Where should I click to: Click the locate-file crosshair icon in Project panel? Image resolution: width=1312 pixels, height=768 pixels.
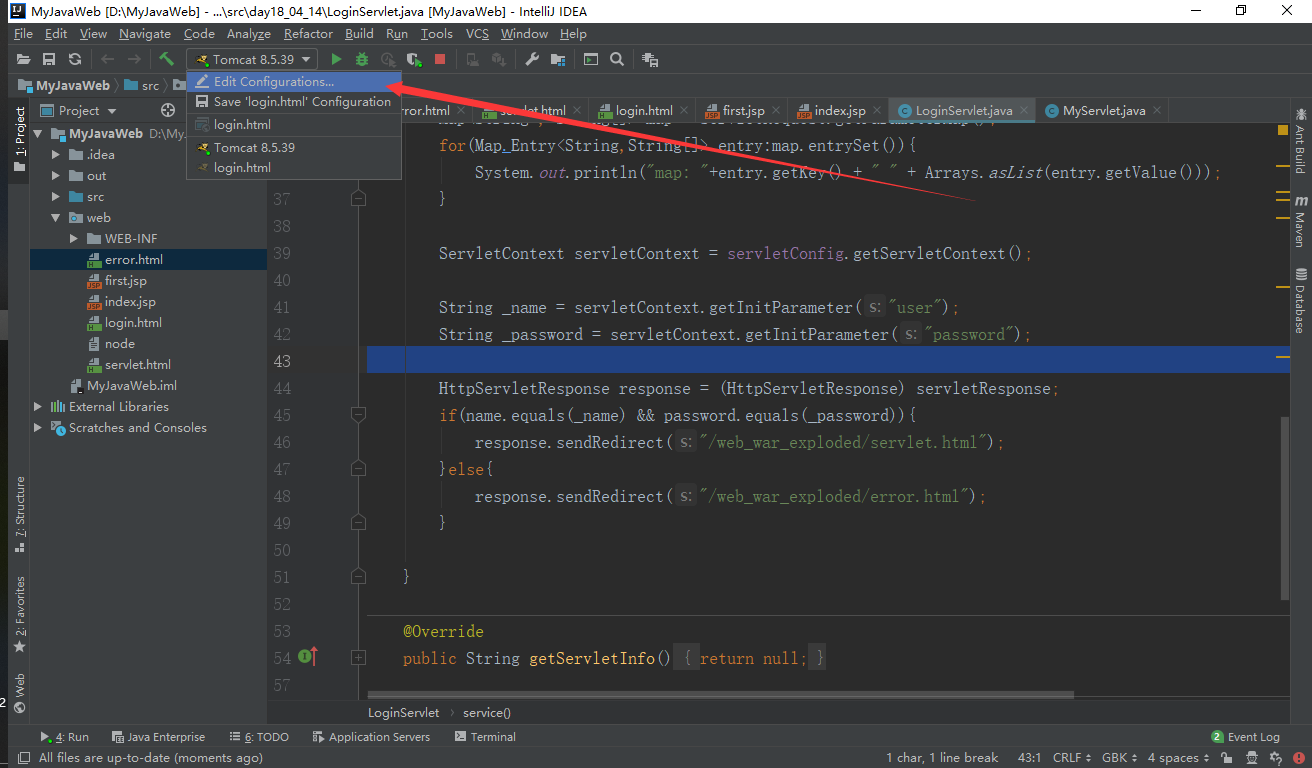click(x=168, y=111)
